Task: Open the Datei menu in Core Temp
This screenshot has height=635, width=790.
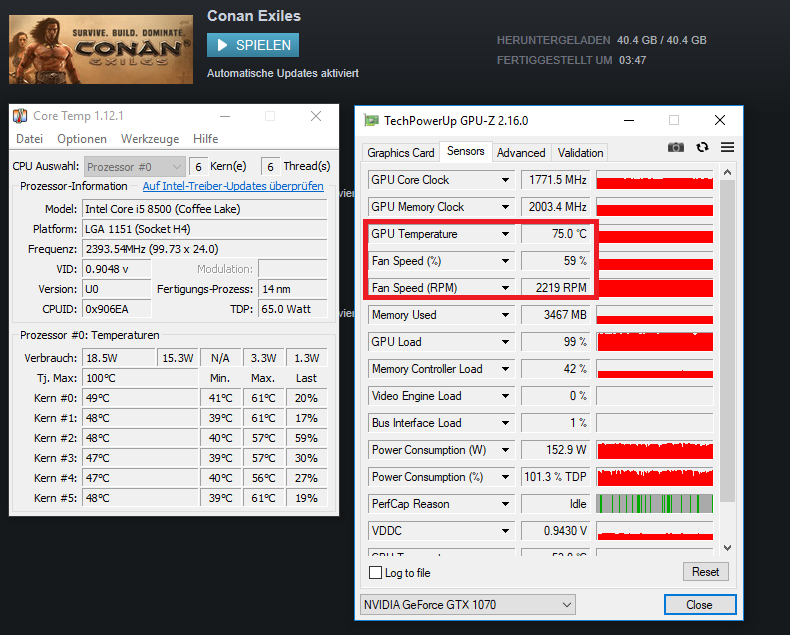Action: (x=29, y=139)
